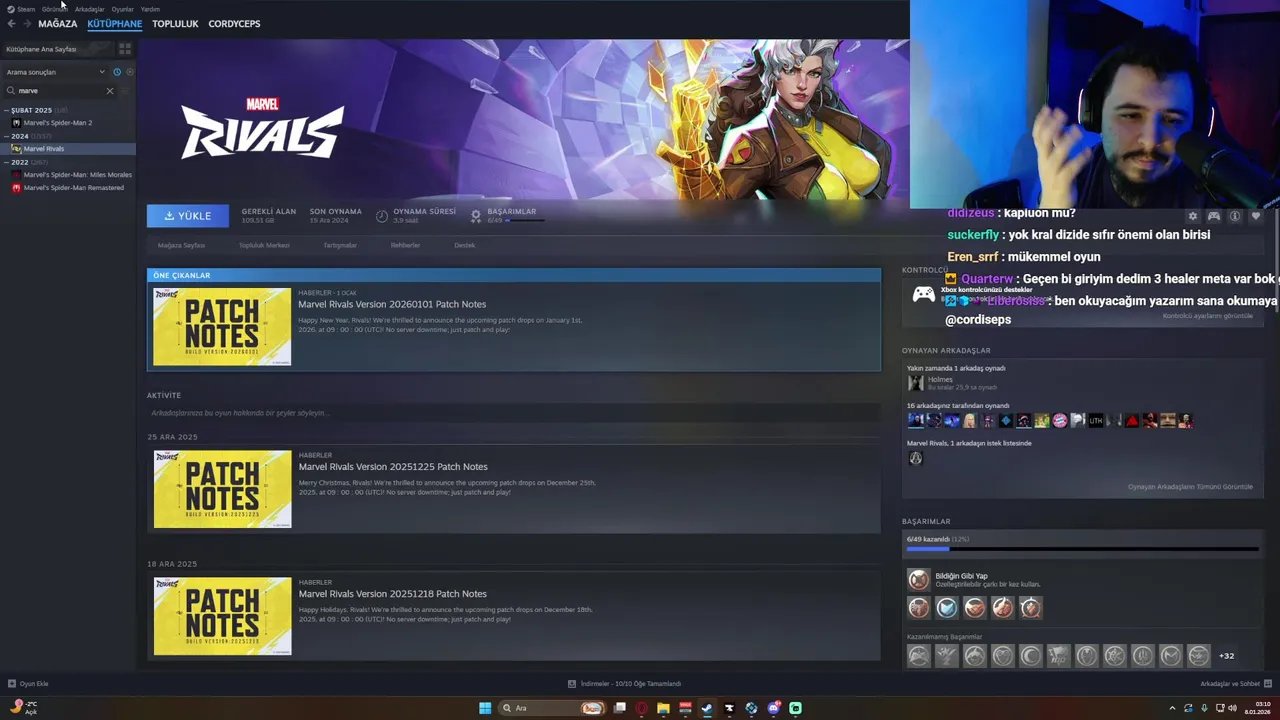Click the achievements progress bar

pyautogui.click(x=1082, y=548)
